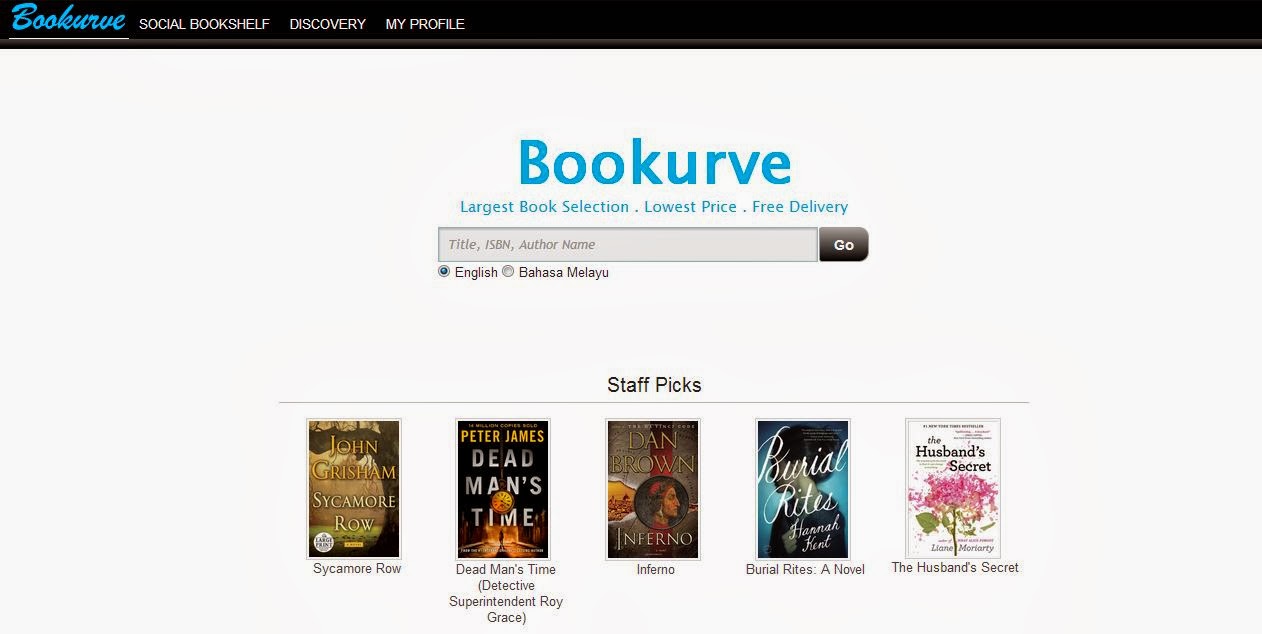Open The Husband's Secret book cover

[953, 488]
